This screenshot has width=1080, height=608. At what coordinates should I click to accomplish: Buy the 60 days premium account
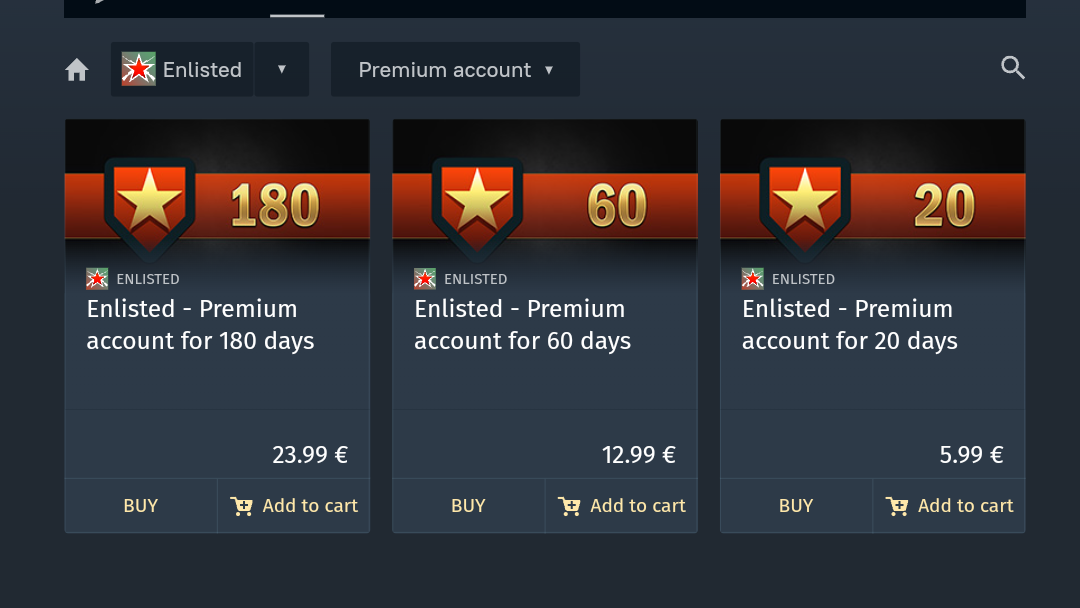pyautogui.click(x=468, y=506)
